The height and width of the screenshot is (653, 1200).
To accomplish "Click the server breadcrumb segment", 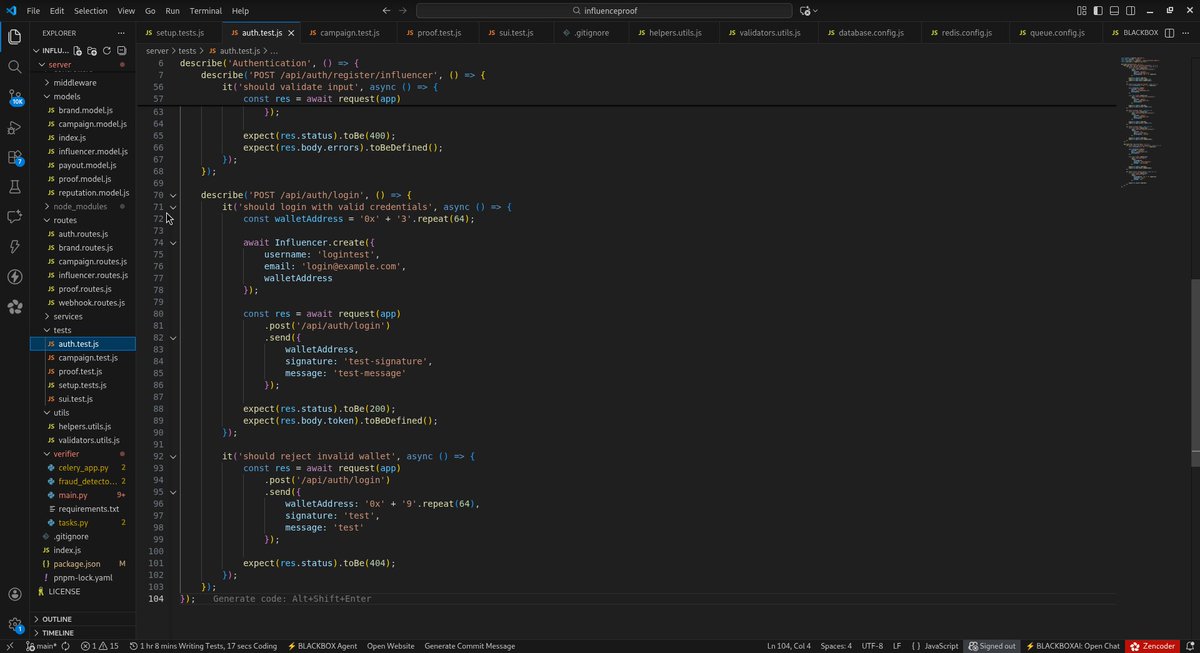I will tap(158, 50).
